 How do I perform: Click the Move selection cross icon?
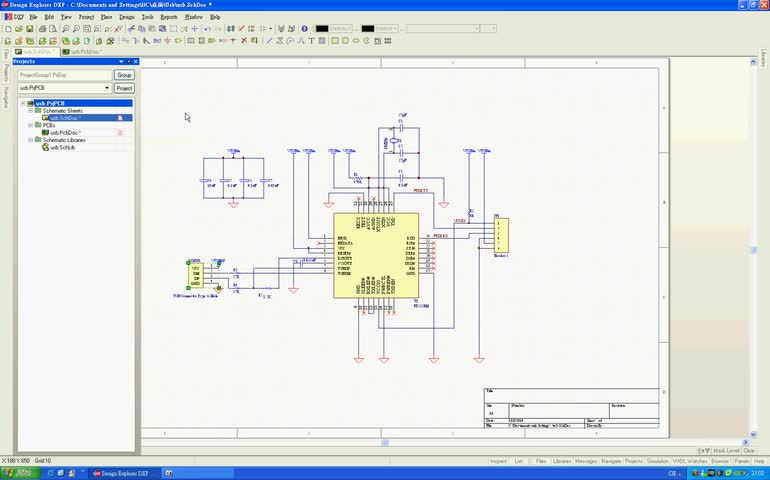(x=194, y=29)
